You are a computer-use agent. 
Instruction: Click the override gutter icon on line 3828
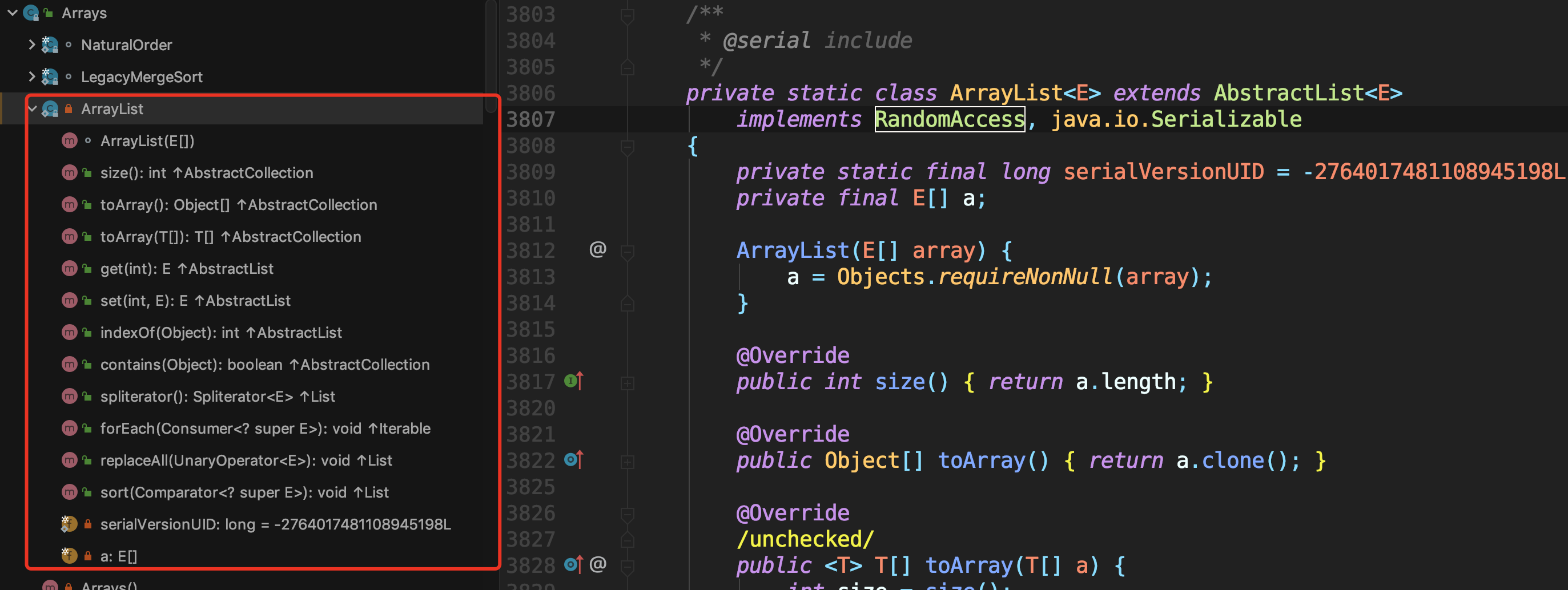tap(573, 565)
